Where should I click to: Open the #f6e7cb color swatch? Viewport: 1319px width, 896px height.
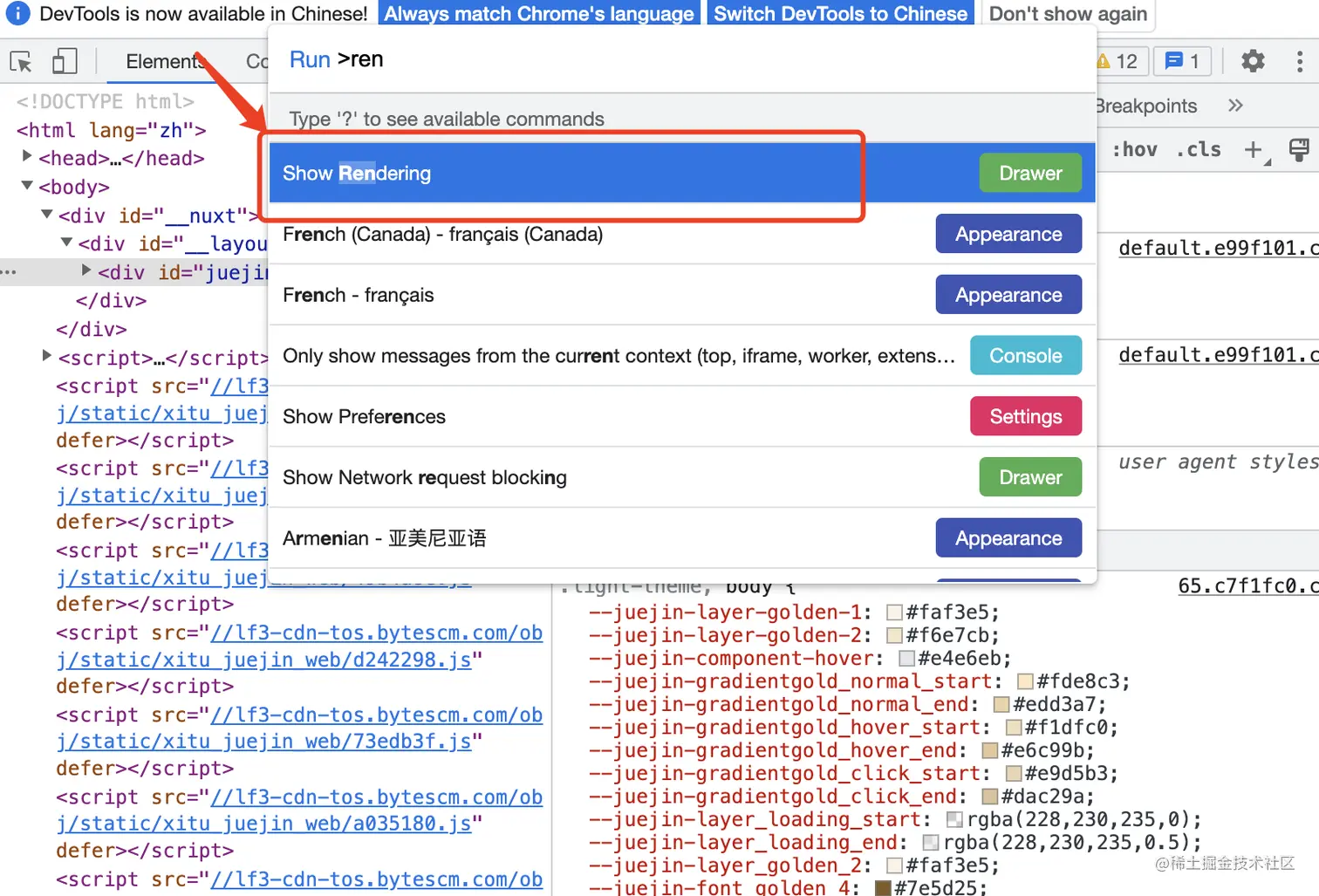894,635
